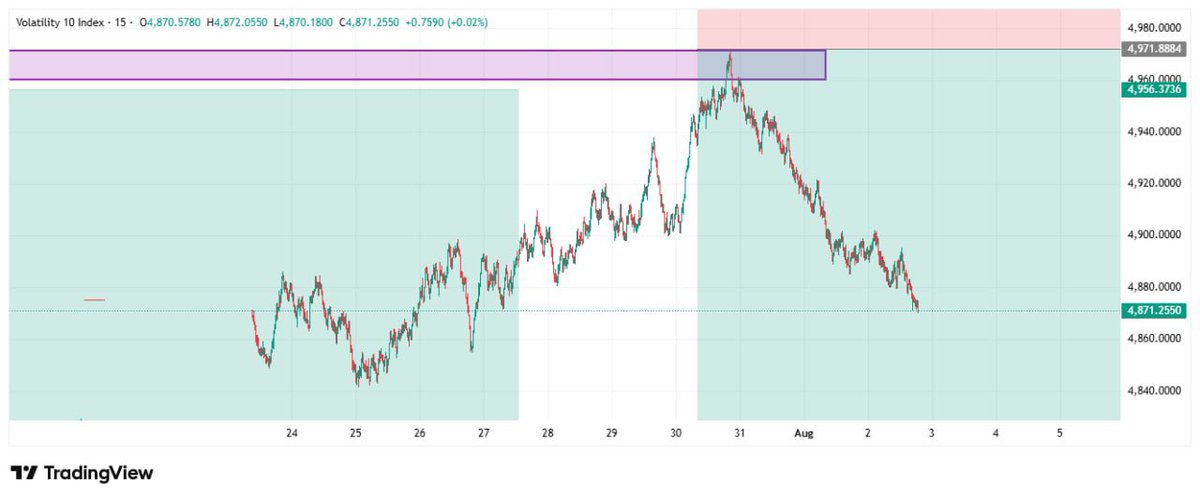The width and height of the screenshot is (1200, 500).
Task: Click the Aug month label on time axis
Action: pos(803,433)
